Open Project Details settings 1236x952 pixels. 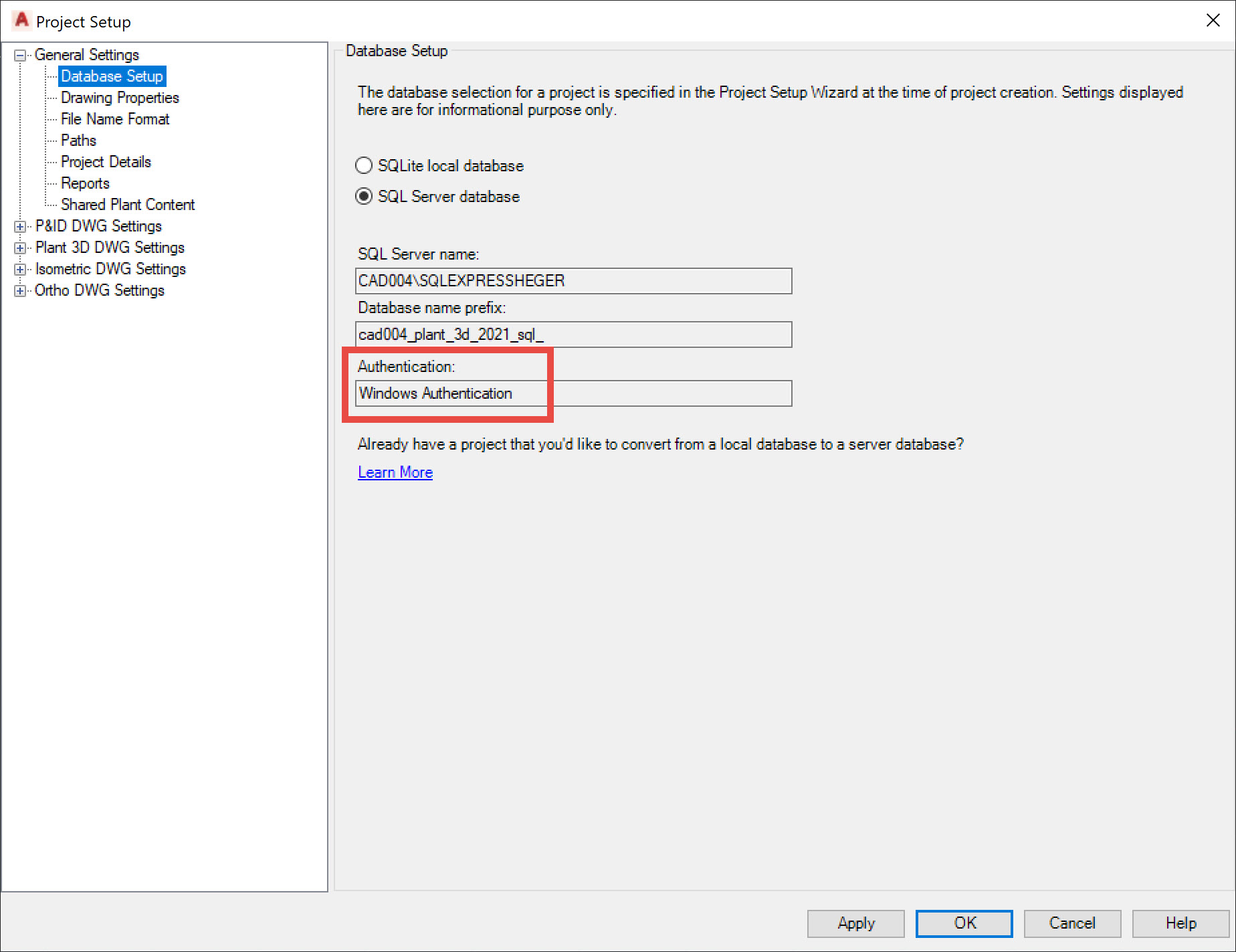tap(105, 161)
